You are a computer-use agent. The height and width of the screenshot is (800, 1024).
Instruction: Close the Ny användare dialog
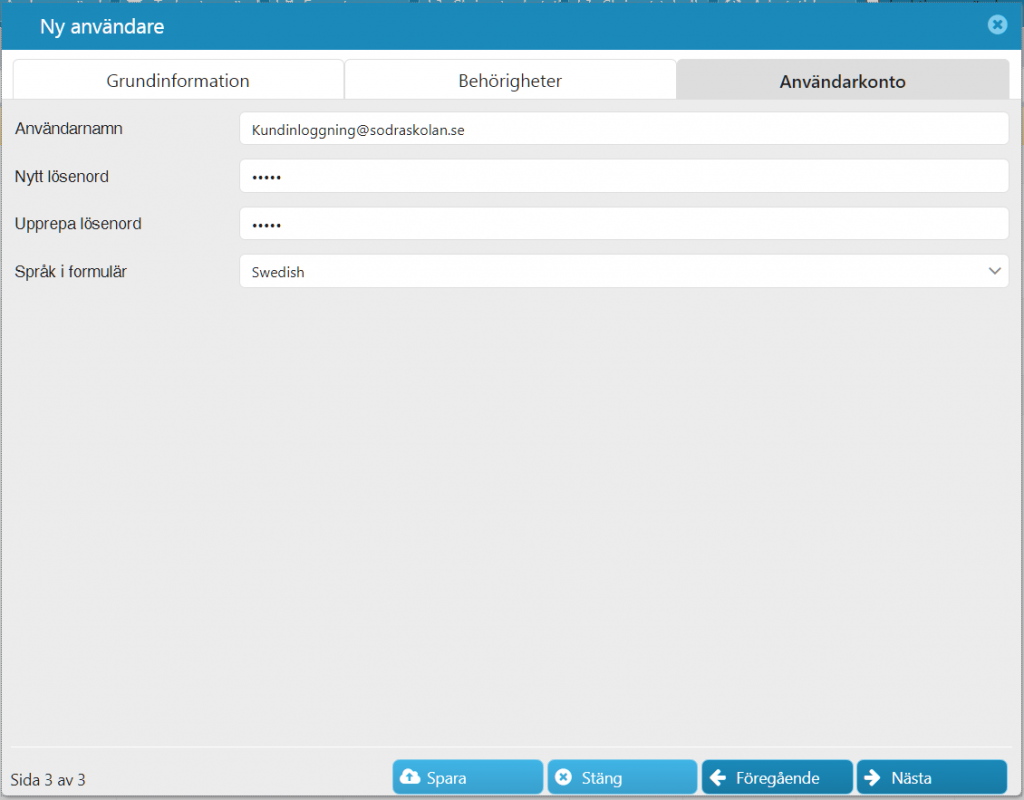pos(997,25)
